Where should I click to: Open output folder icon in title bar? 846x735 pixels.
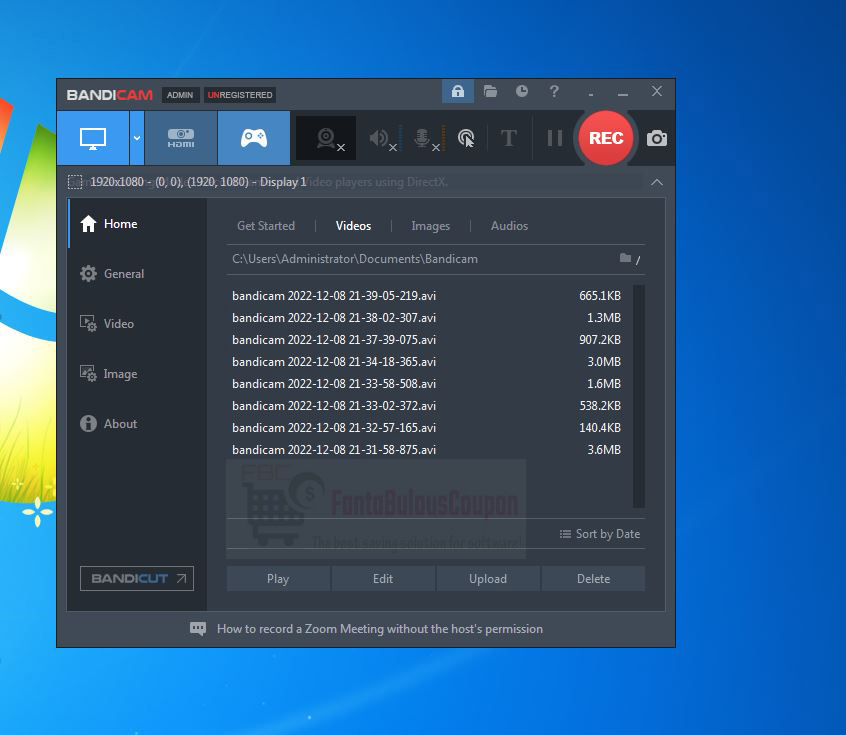point(490,91)
